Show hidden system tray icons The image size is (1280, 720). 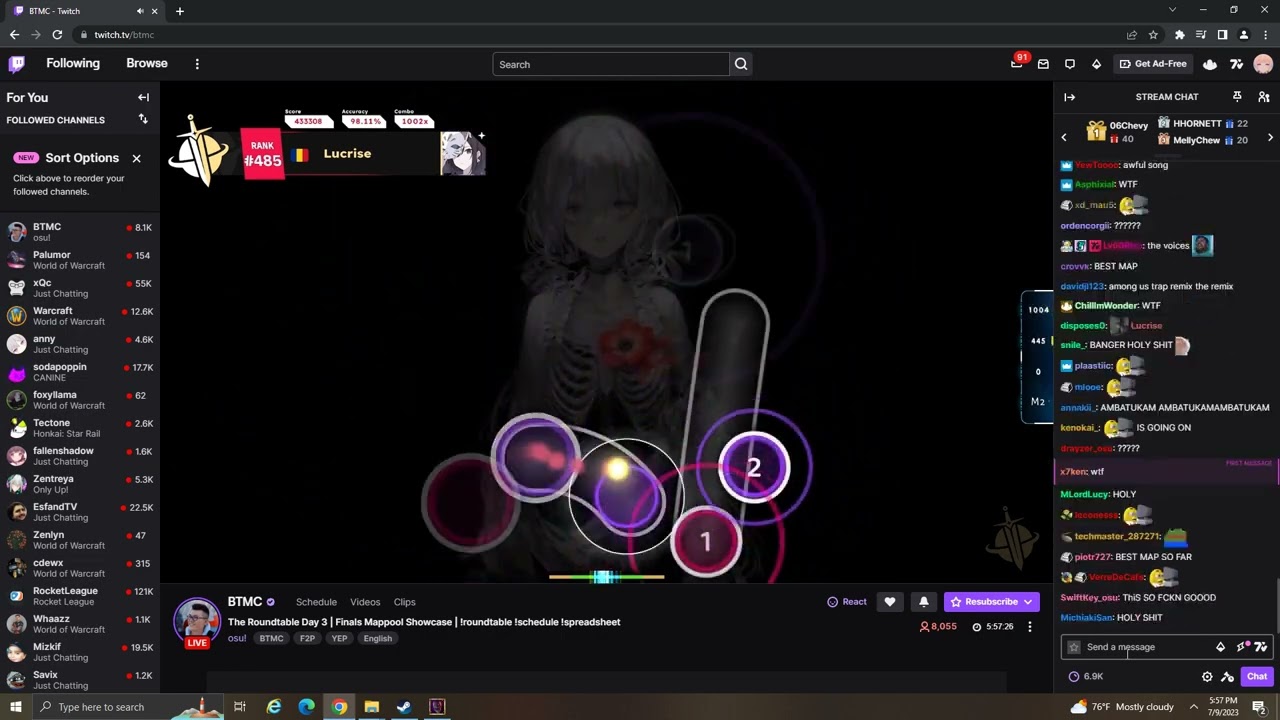1193,707
